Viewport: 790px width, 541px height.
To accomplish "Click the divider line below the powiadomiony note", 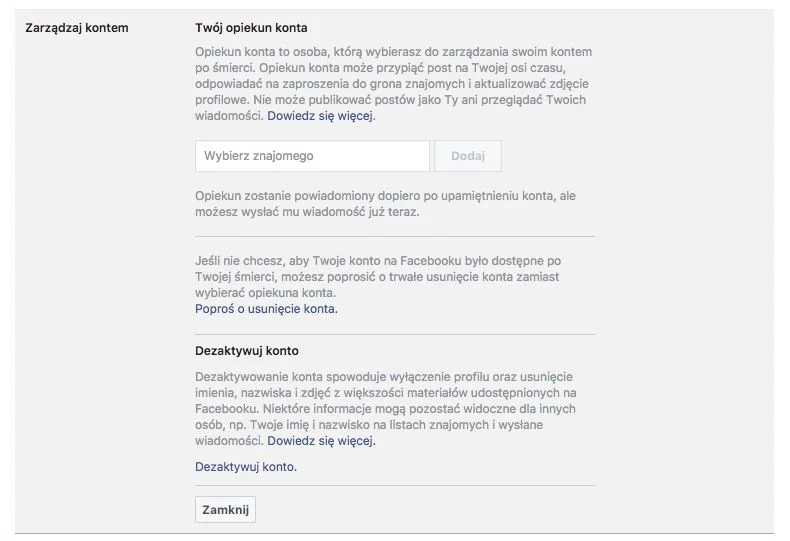I will coord(395,236).
